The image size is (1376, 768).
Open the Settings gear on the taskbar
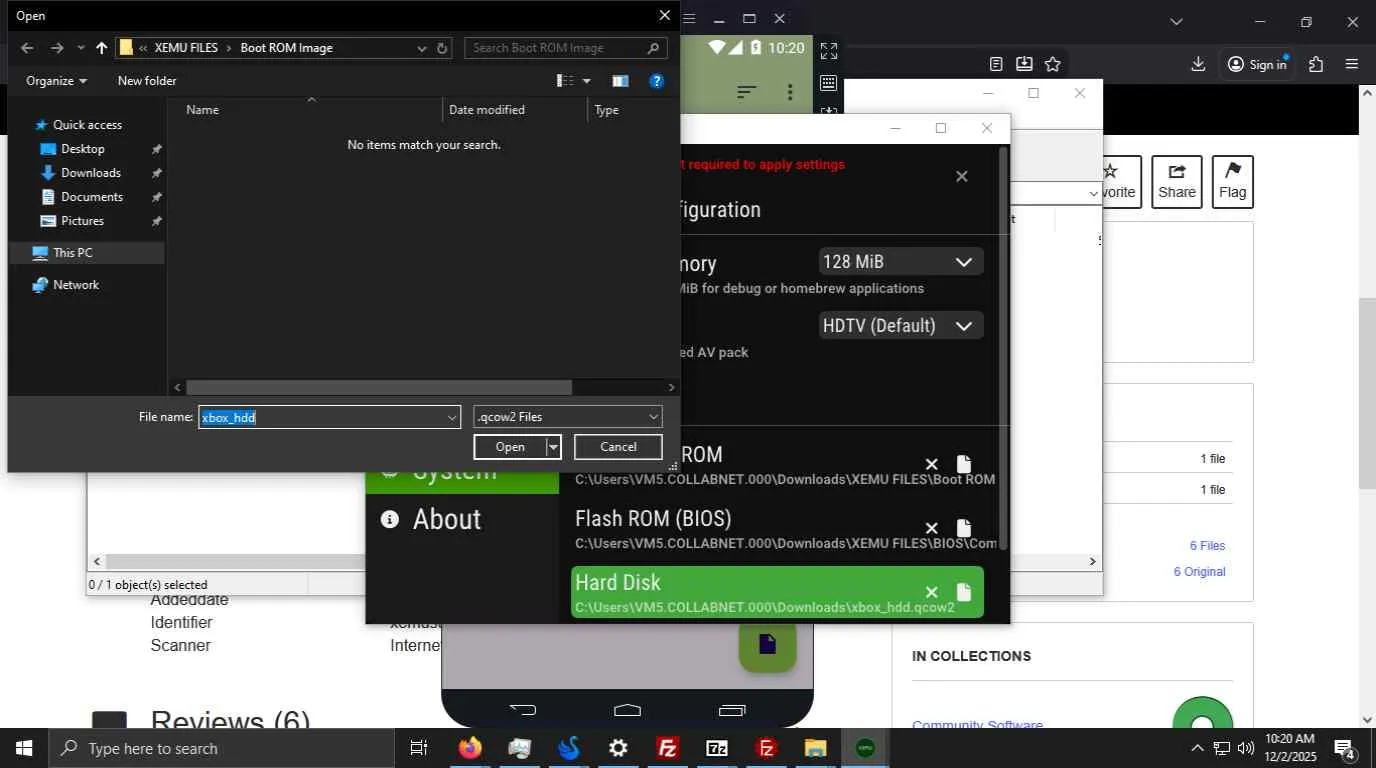coord(618,748)
